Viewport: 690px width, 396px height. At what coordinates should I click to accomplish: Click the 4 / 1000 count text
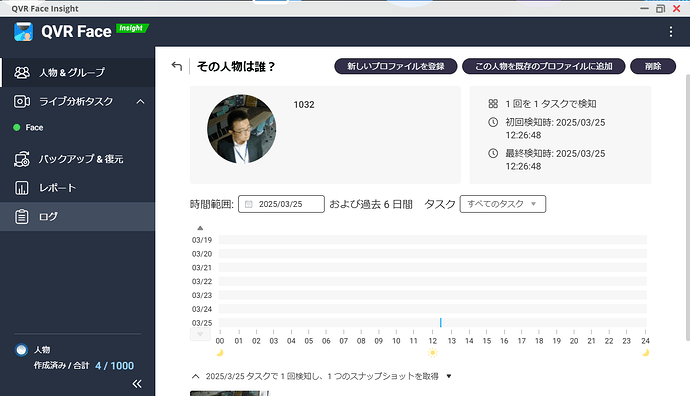114,366
